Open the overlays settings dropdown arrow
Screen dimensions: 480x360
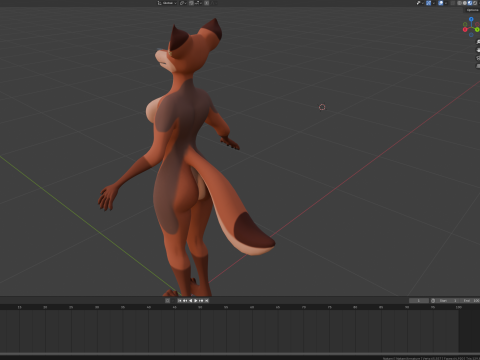pyautogui.click(x=446, y=3)
